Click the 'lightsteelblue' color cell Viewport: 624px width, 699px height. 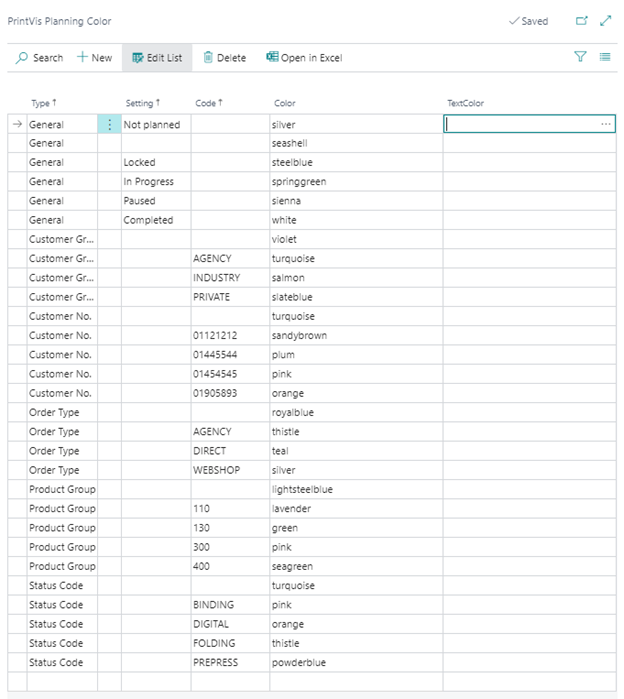(356, 489)
